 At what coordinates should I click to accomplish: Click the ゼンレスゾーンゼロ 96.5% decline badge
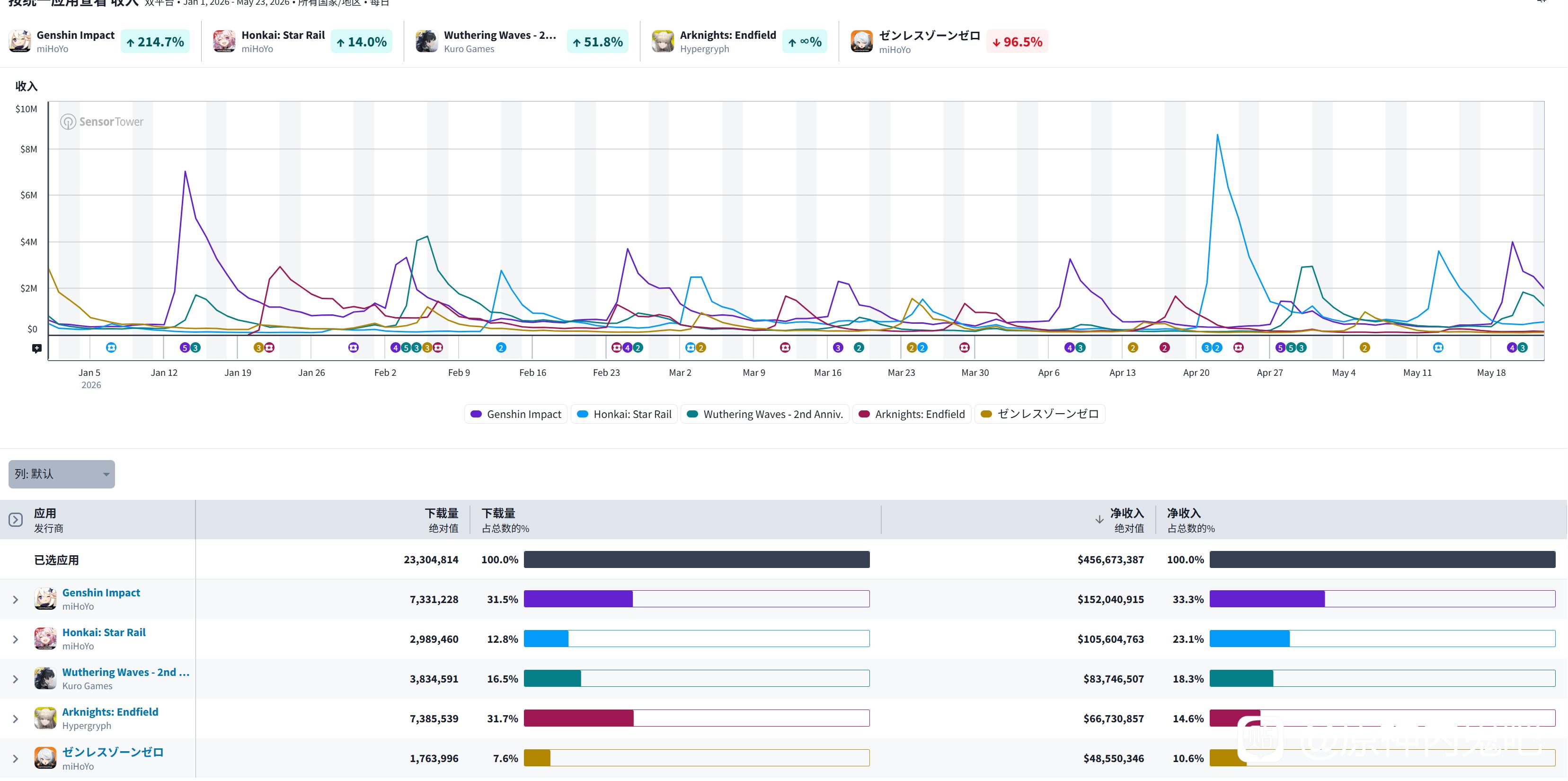point(1017,42)
